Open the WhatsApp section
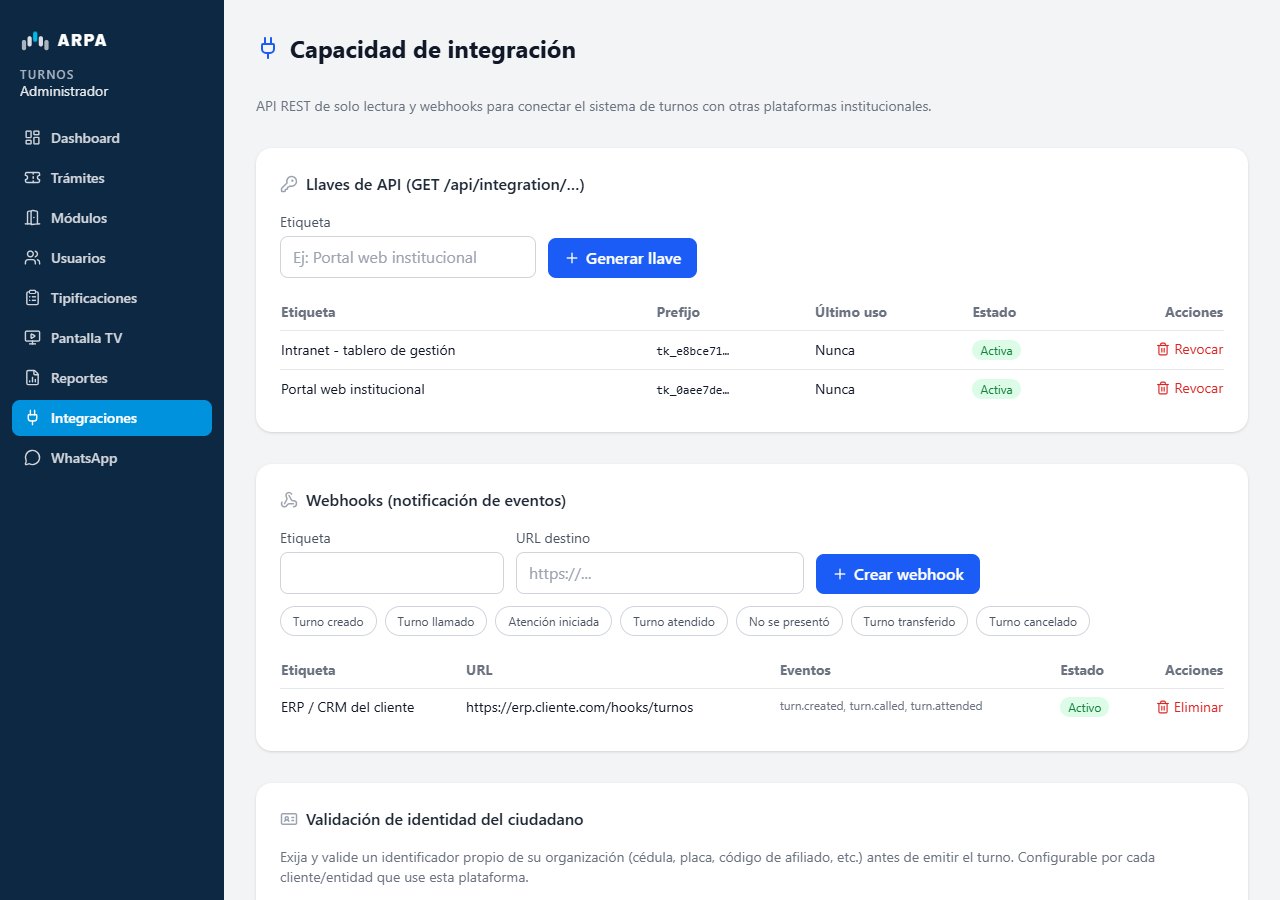This screenshot has width=1280, height=900. (112, 458)
